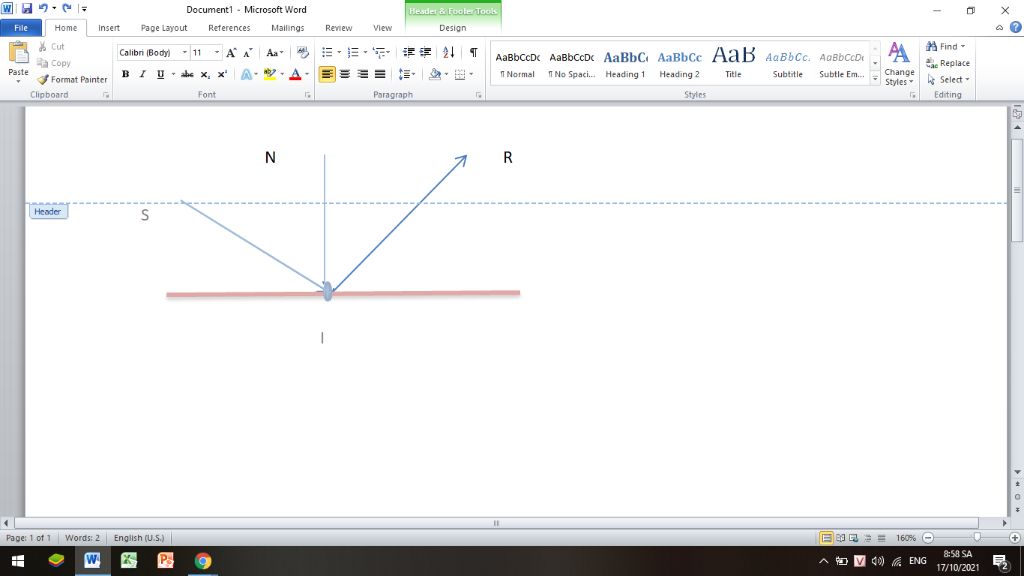Open the font name dropdown Calibri (Body)
Image resolution: width=1024 pixels, height=576 pixels.
point(185,52)
